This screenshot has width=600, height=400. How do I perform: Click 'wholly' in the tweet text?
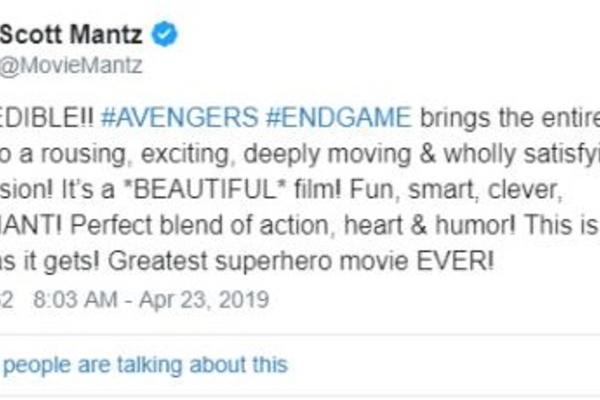tap(479, 153)
